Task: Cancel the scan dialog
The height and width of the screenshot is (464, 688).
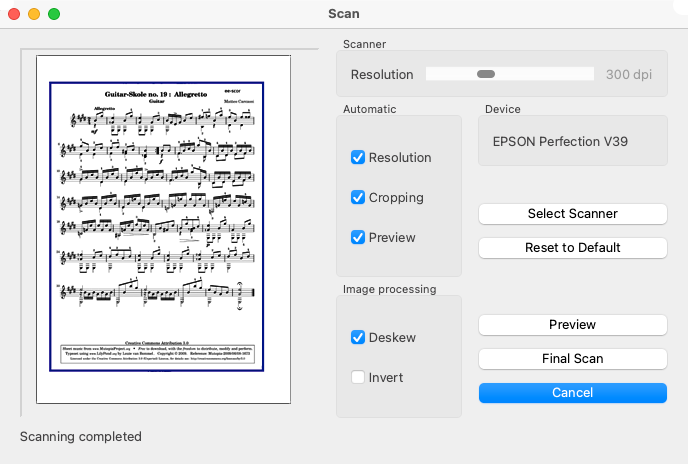Action: [573, 392]
